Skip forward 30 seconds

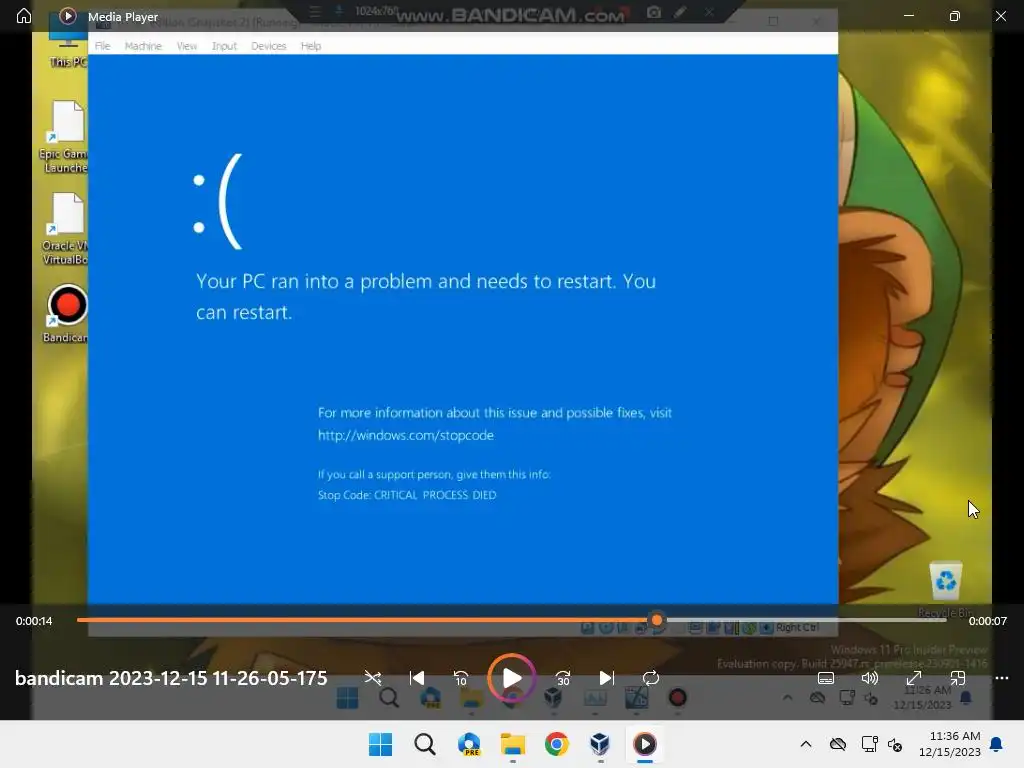[563, 678]
